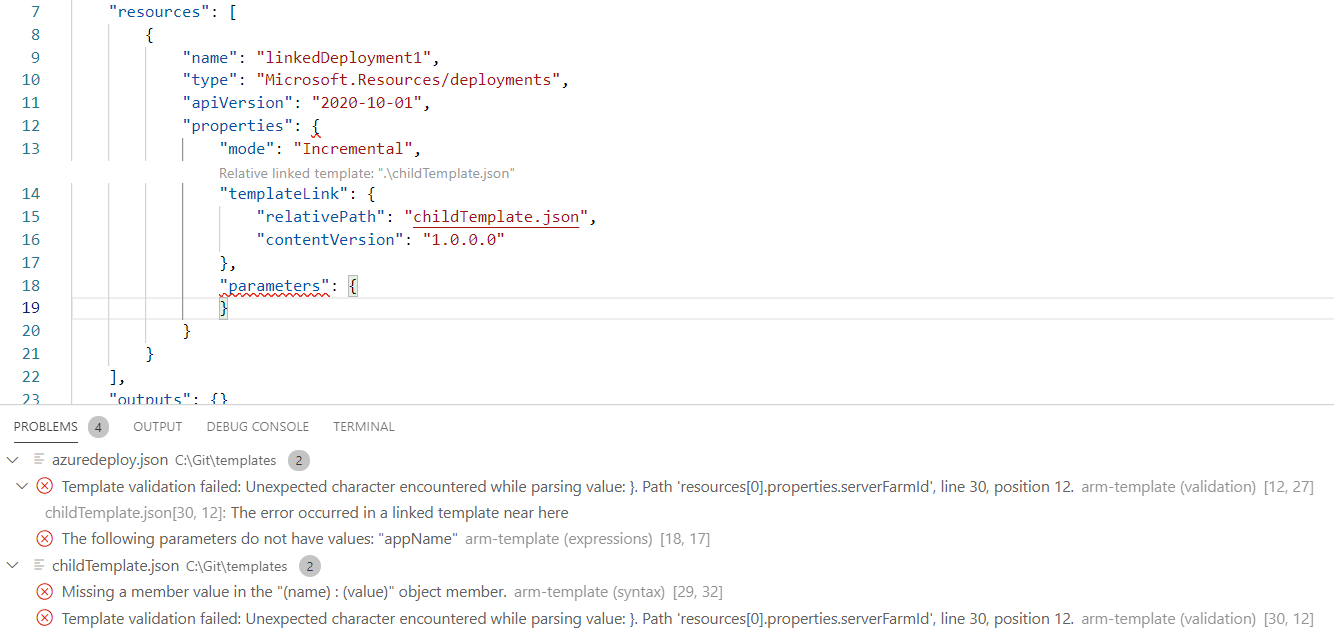Click the error icon beside the missing member value problem

tap(45, 592)
